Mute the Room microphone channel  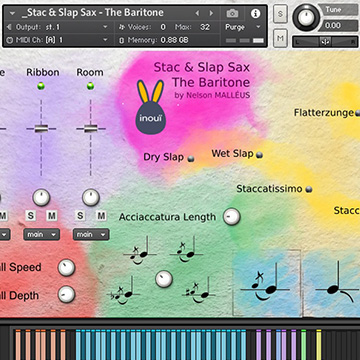[x=101, y=216]
